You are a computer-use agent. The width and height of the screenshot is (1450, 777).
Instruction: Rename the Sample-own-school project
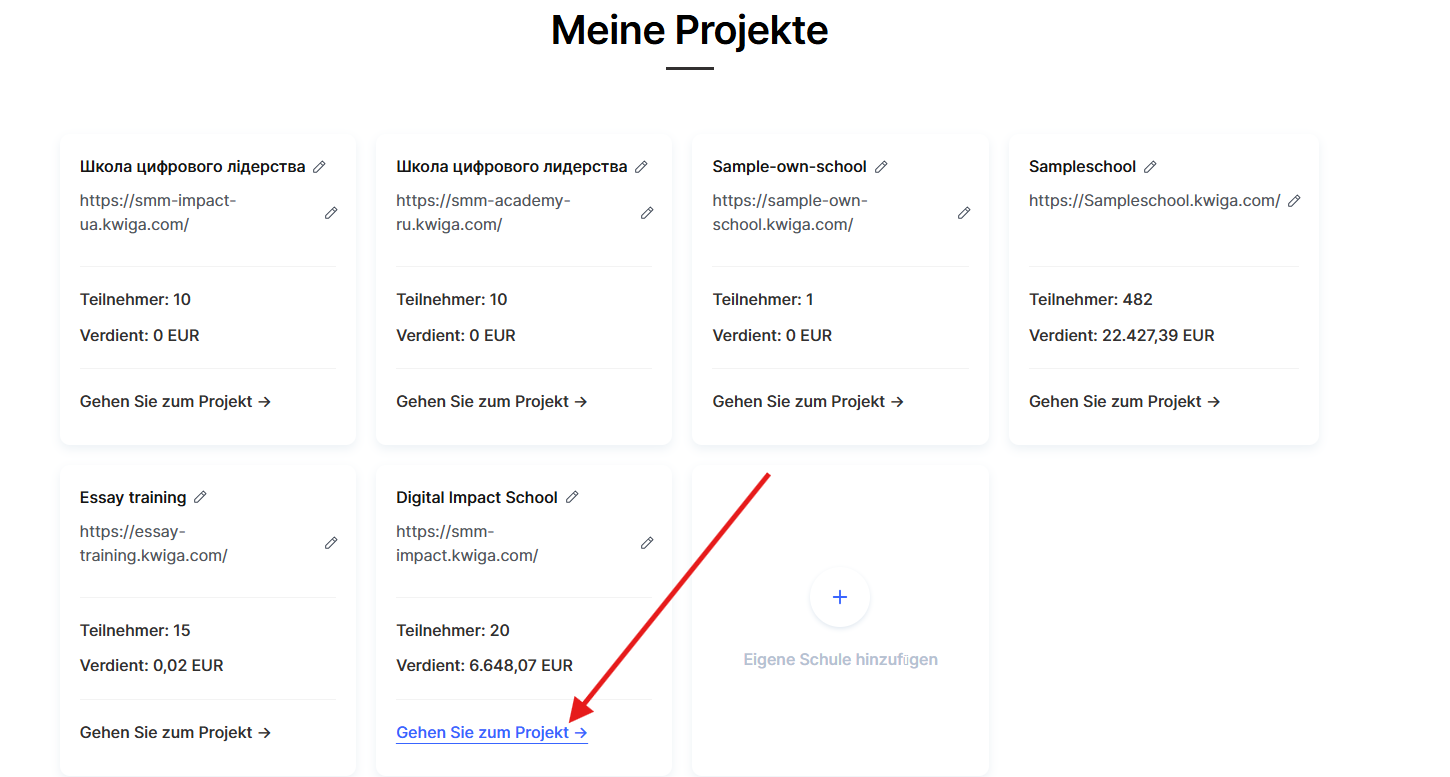[x=881, y=167]
